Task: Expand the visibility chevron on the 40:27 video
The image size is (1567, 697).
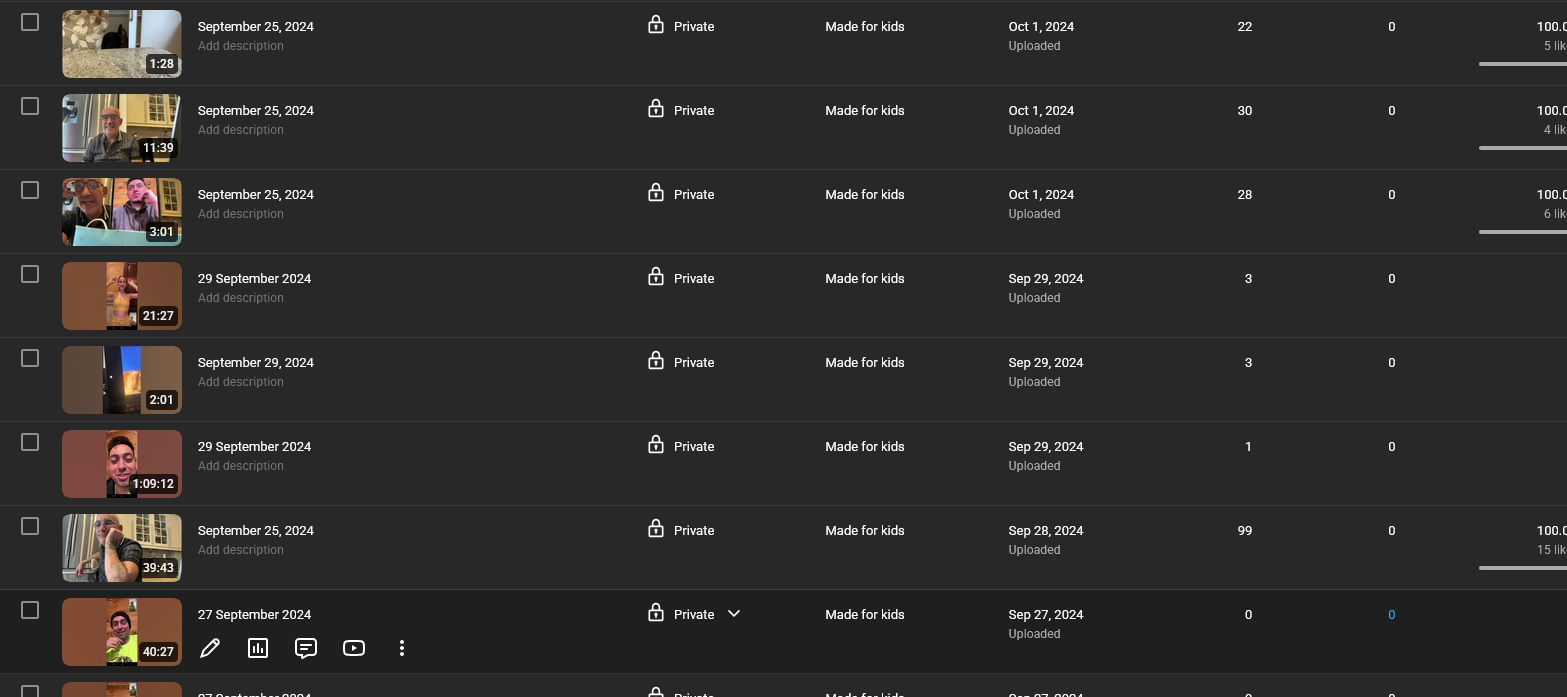Action: coord(734,614)
